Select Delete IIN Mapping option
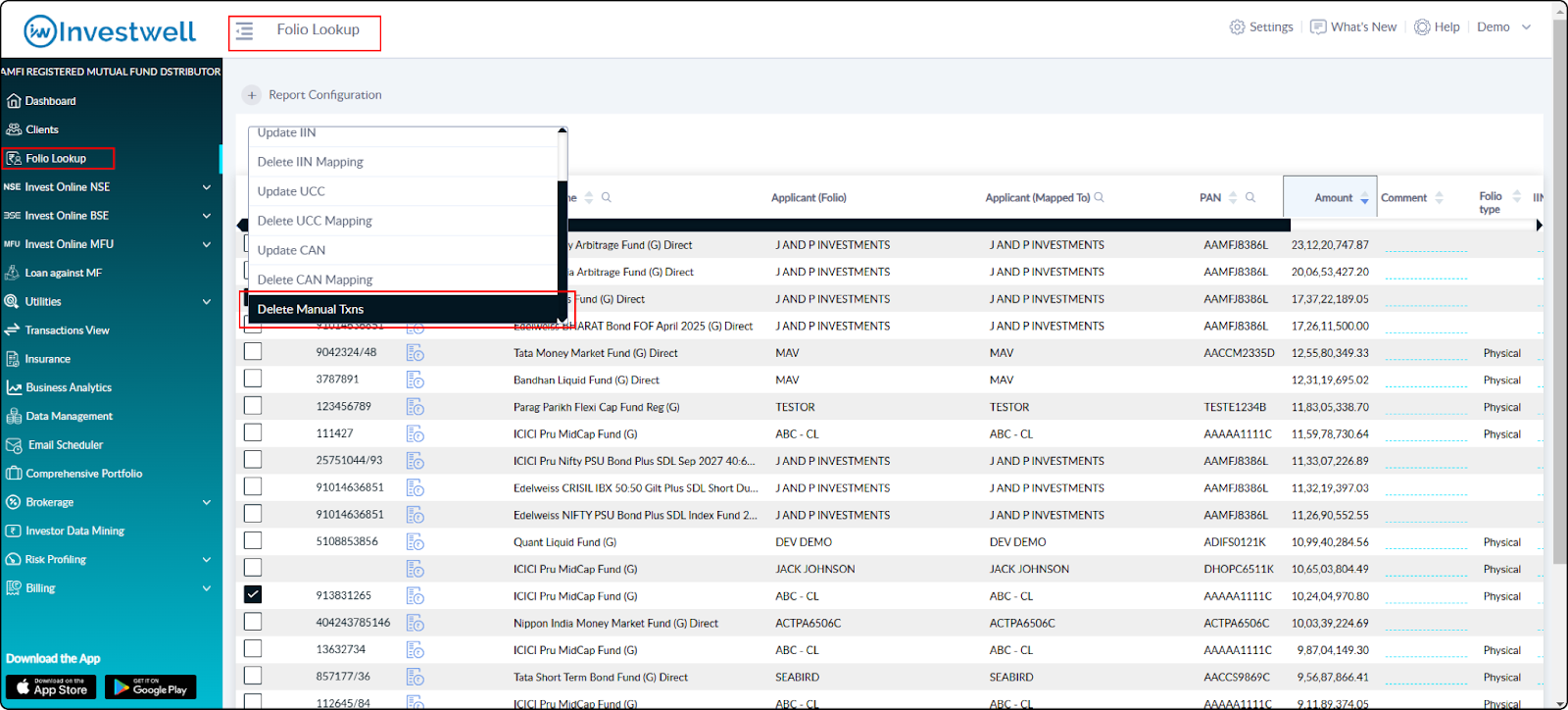 pos(403,162)
